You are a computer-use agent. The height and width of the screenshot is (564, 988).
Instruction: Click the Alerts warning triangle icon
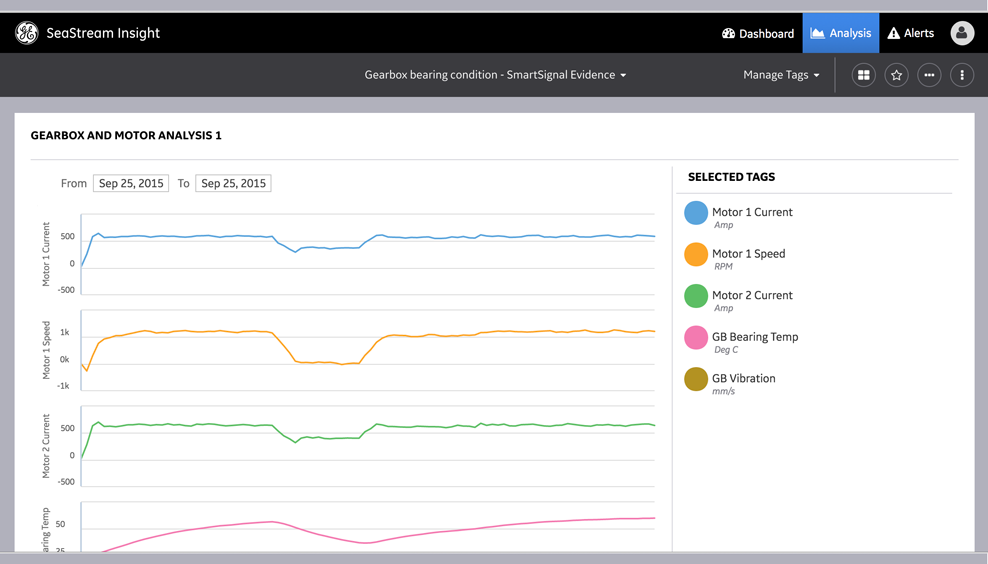pyautogui.click(x=893, y=33)
